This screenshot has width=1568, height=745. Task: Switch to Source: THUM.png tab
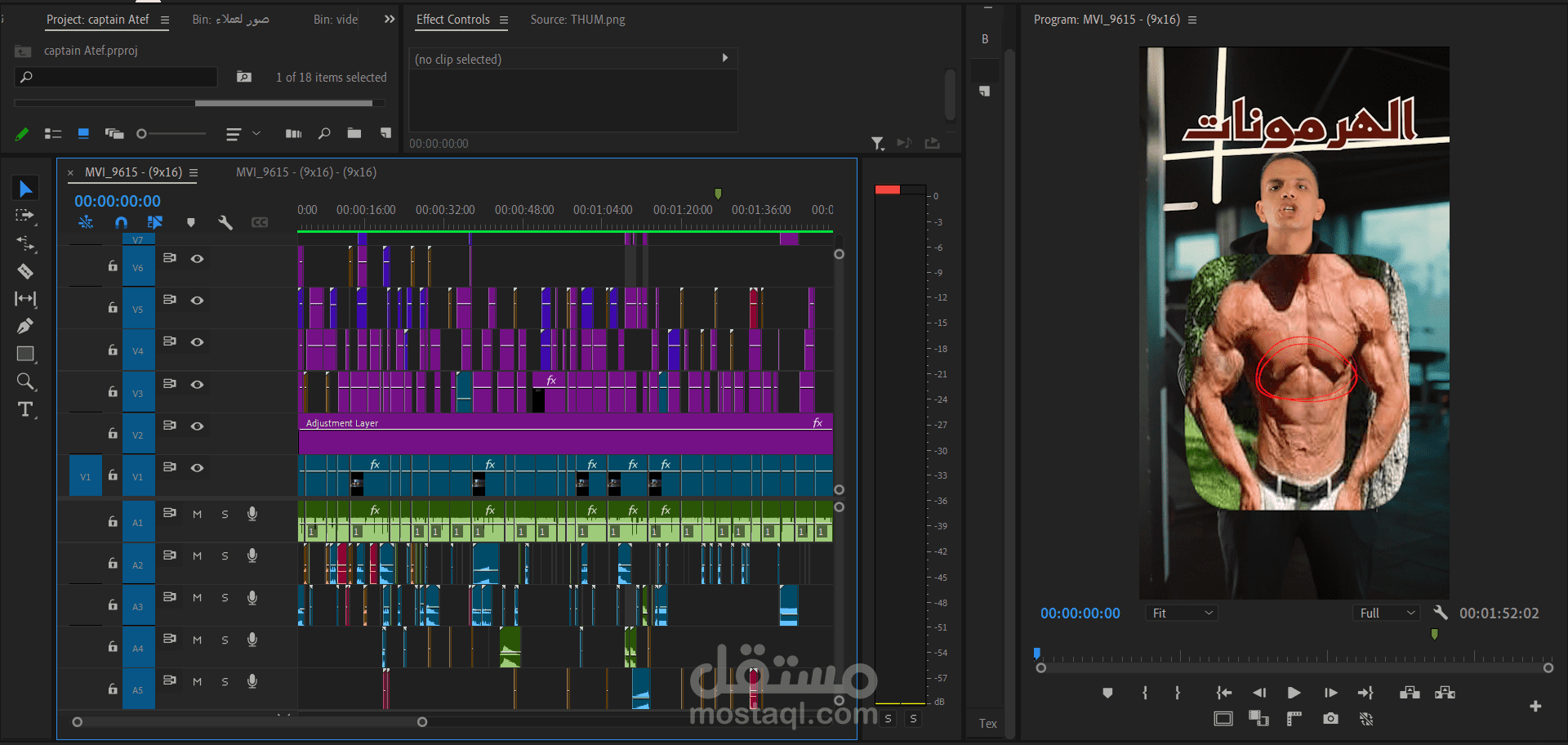click(x=577, y=20)
